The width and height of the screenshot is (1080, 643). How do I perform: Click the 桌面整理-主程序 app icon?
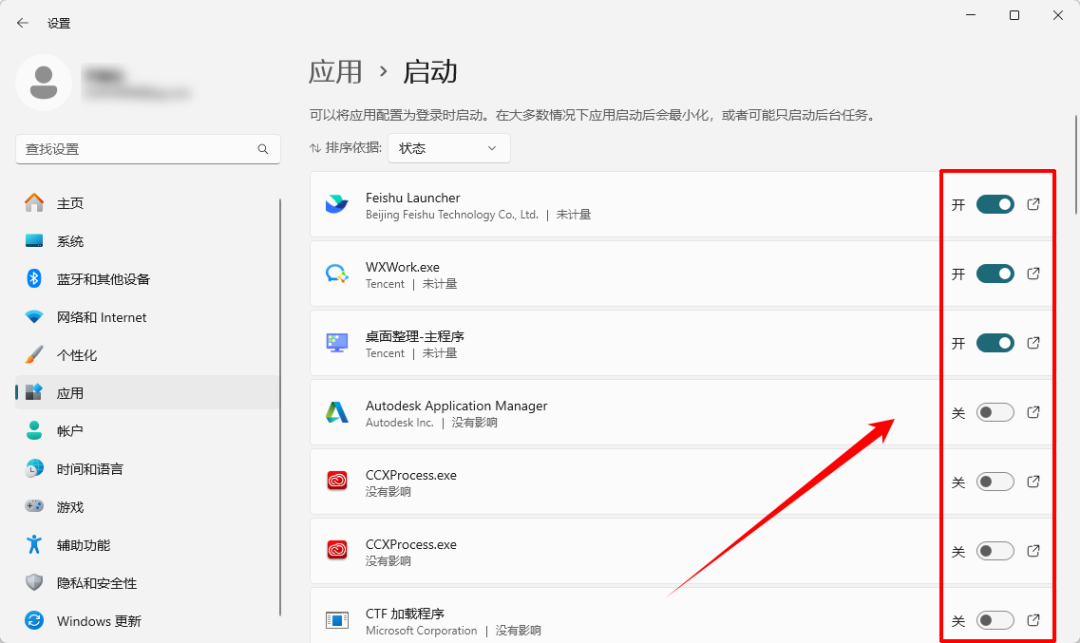[337, 343]
